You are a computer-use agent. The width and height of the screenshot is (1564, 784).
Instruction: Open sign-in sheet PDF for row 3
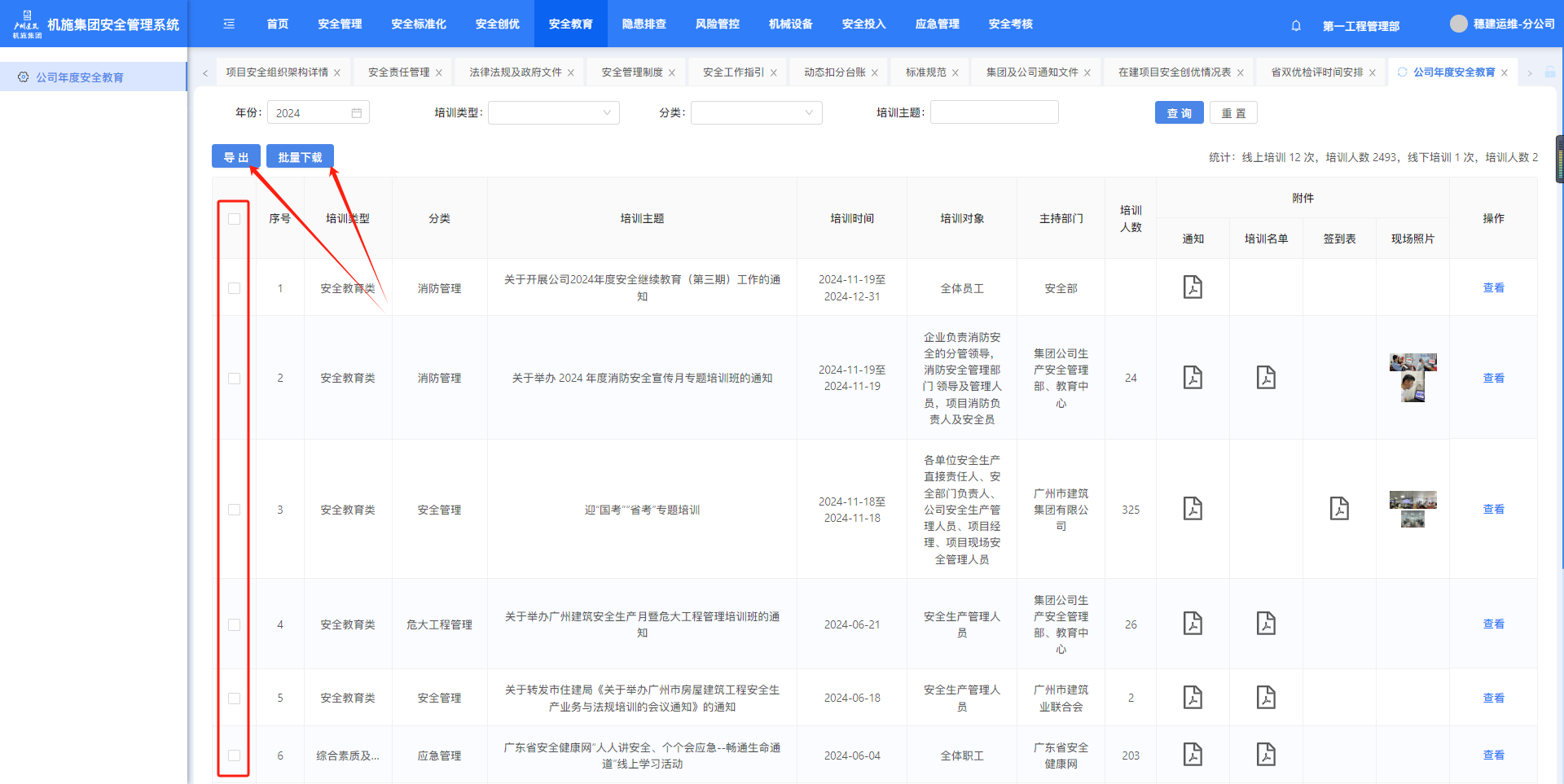pos(1339,509)
